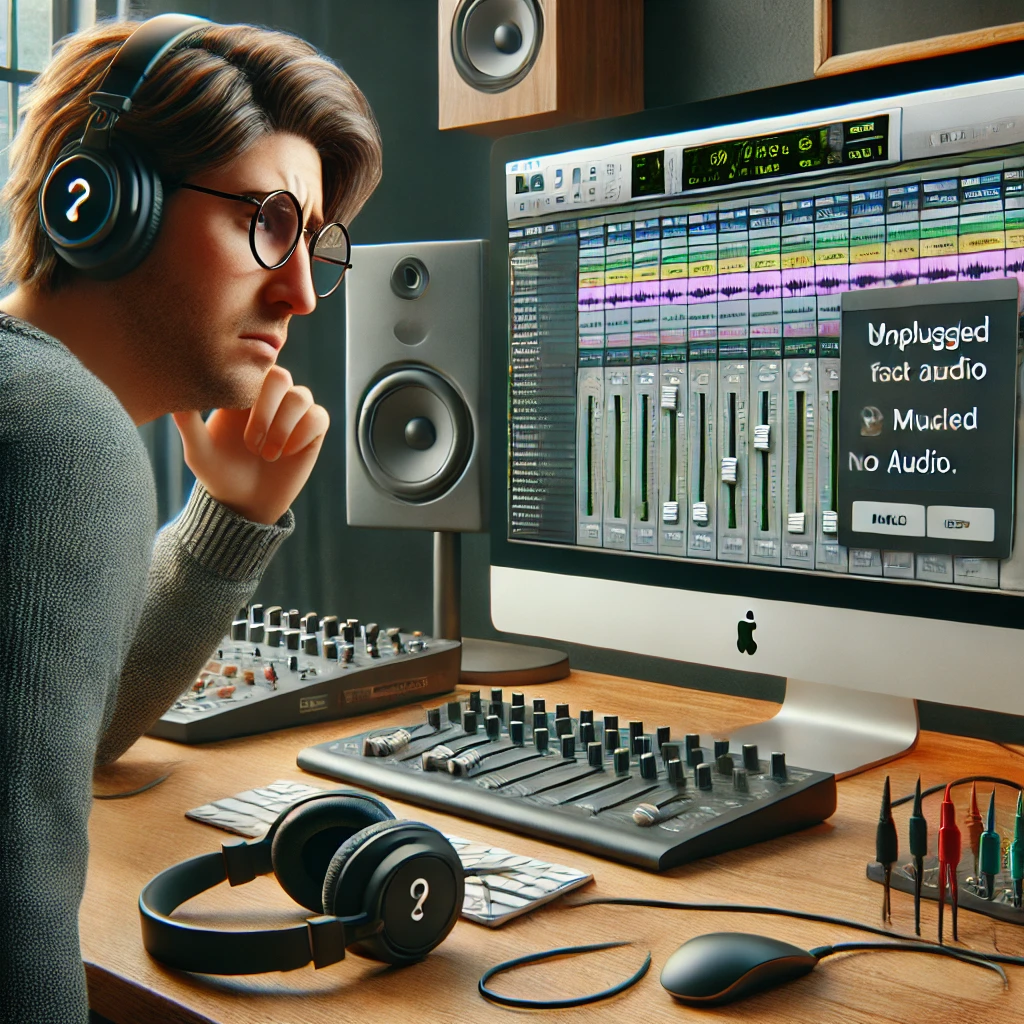This screenshot has height=1024, width=1024.
Task: Click the raised fader knob on the fourth channel
Action: (x=669, y=396)
